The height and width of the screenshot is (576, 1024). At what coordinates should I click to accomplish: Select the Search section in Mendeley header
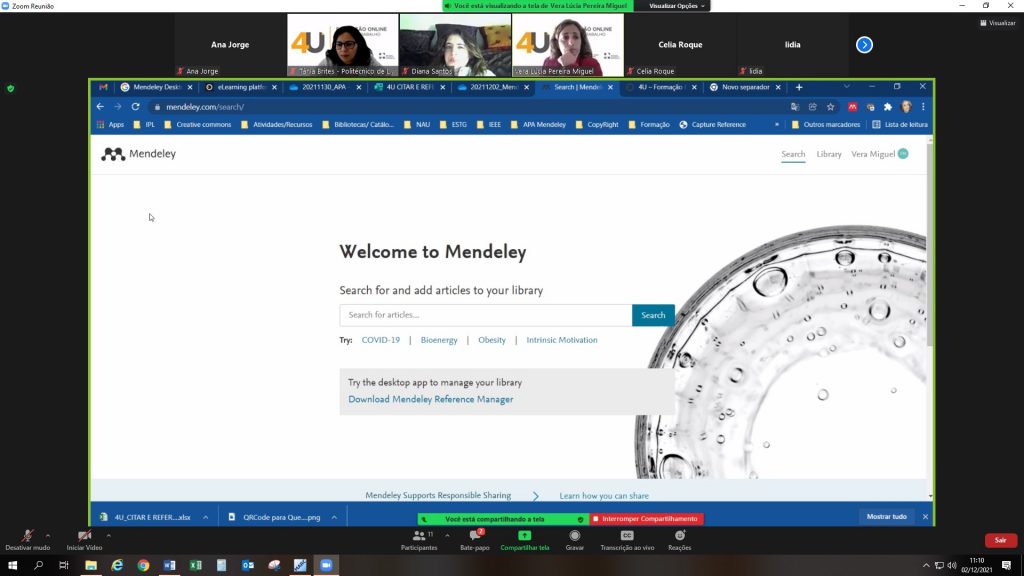(793, 154)
